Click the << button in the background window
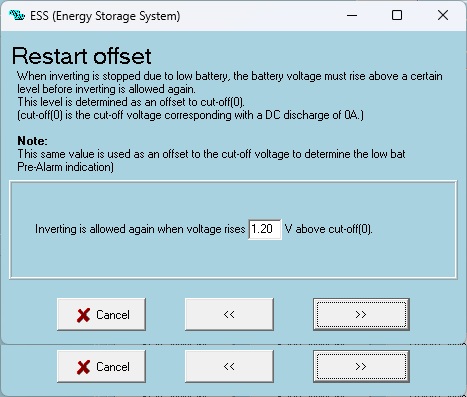 pyautogui.click(x=229, y=366)
